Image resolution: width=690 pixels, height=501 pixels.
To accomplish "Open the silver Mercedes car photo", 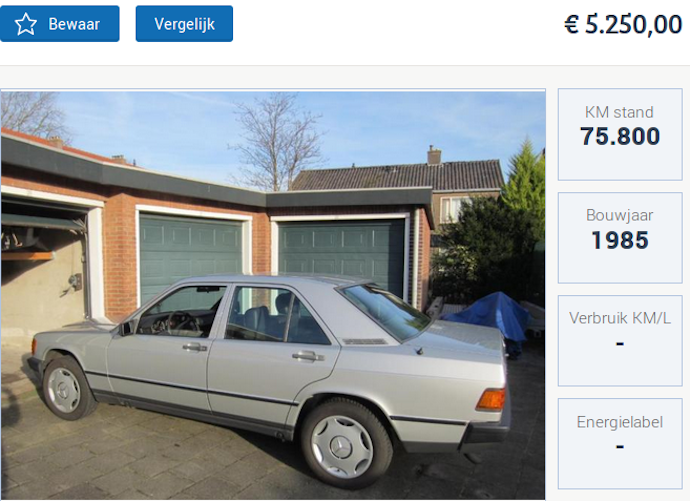I will (x=273, y=294).
